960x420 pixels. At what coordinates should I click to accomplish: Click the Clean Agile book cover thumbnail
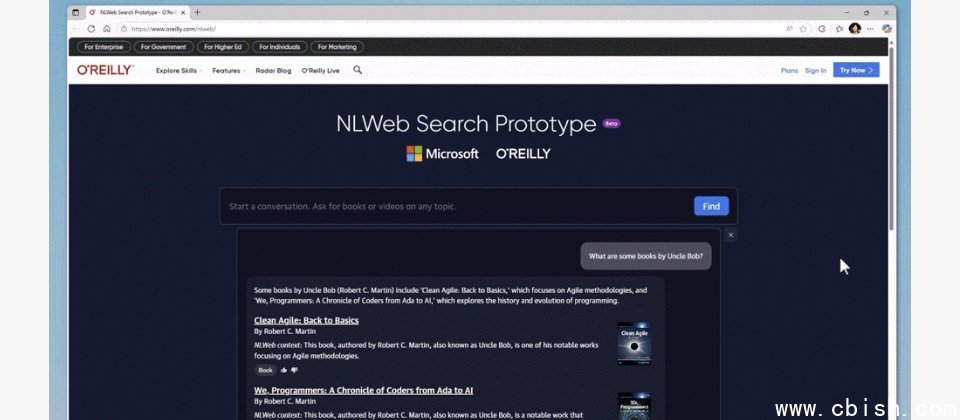(634, 344)
